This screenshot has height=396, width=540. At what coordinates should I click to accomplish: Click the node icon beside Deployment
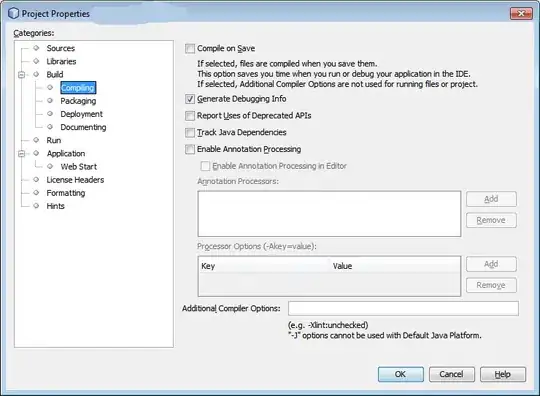pos(50,114)
